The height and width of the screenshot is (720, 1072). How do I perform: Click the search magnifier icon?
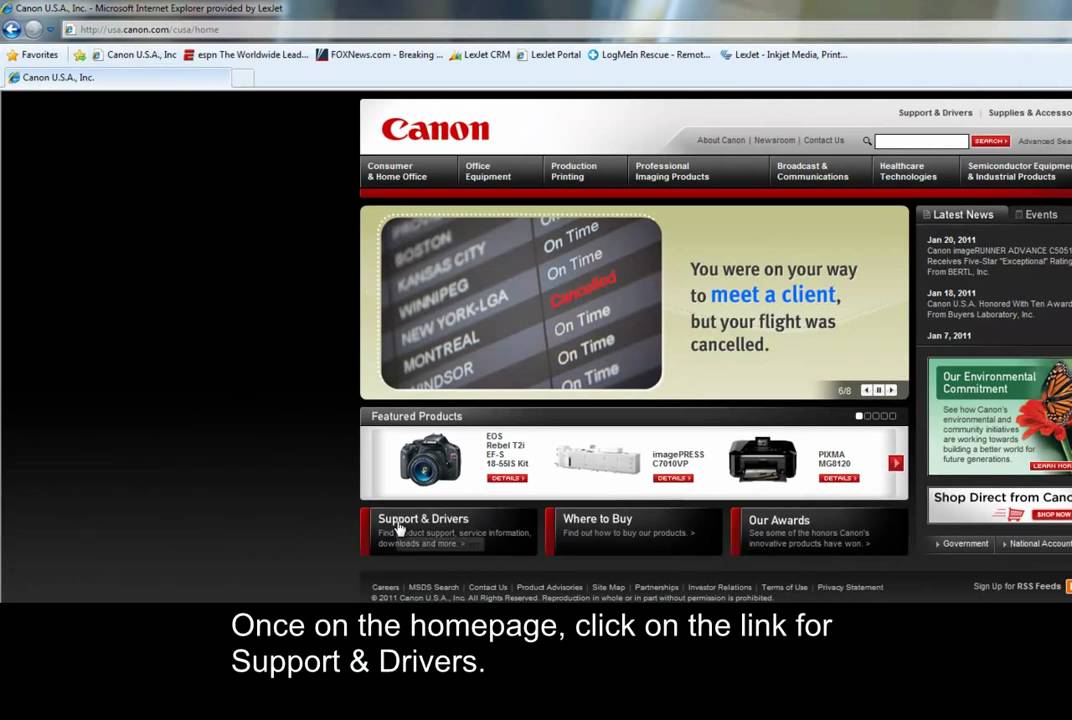pos(867,141)
